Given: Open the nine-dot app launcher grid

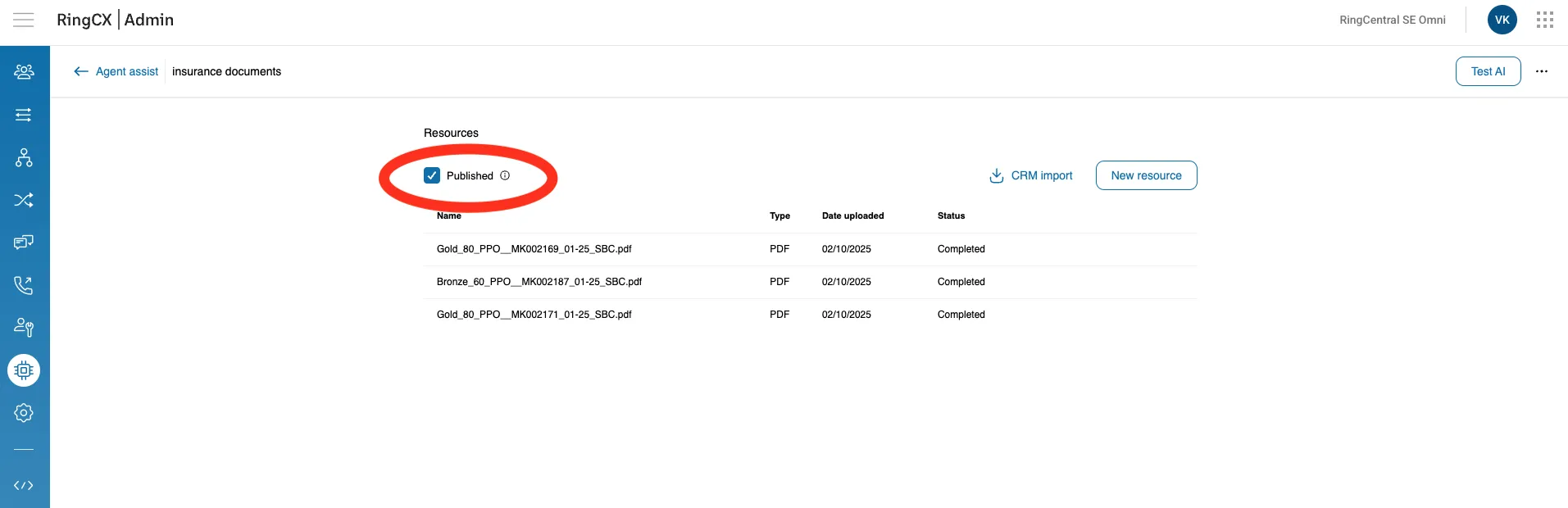Looking at the screenshot, I should point(1545,20).
